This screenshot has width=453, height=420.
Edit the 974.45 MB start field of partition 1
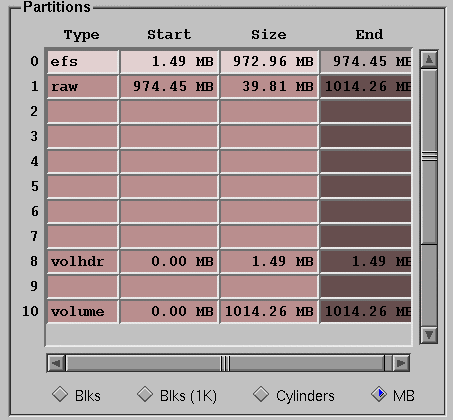click(x=169, y=87)
